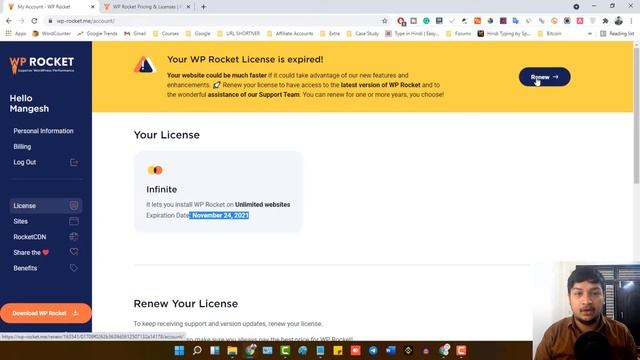The image size is (640, 360).
Task: Open a new browser tab
Action: [x=203, y=7]
